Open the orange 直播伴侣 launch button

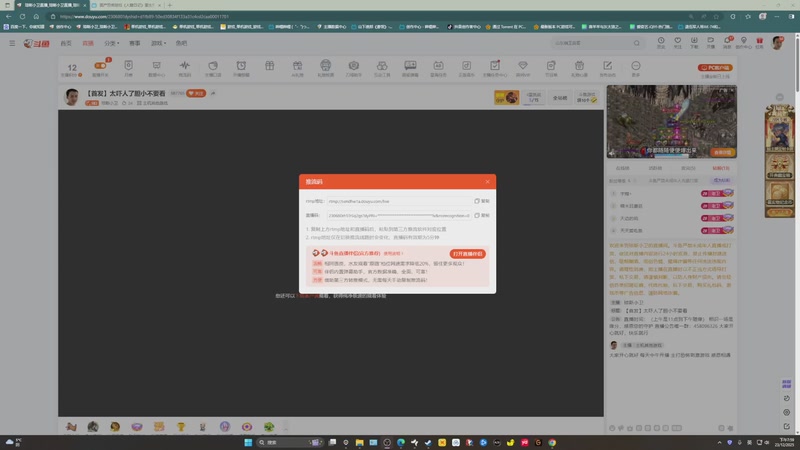coord(467,254)
